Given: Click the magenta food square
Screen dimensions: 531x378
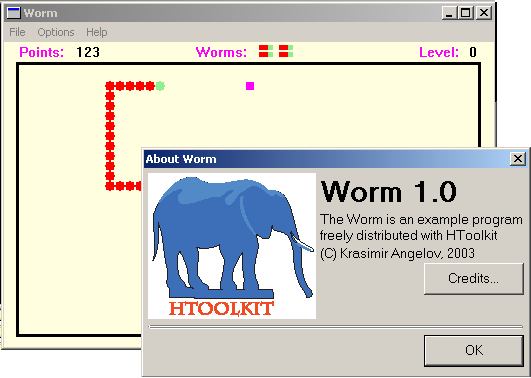Looking at the screenshot, I should [250, 86].
